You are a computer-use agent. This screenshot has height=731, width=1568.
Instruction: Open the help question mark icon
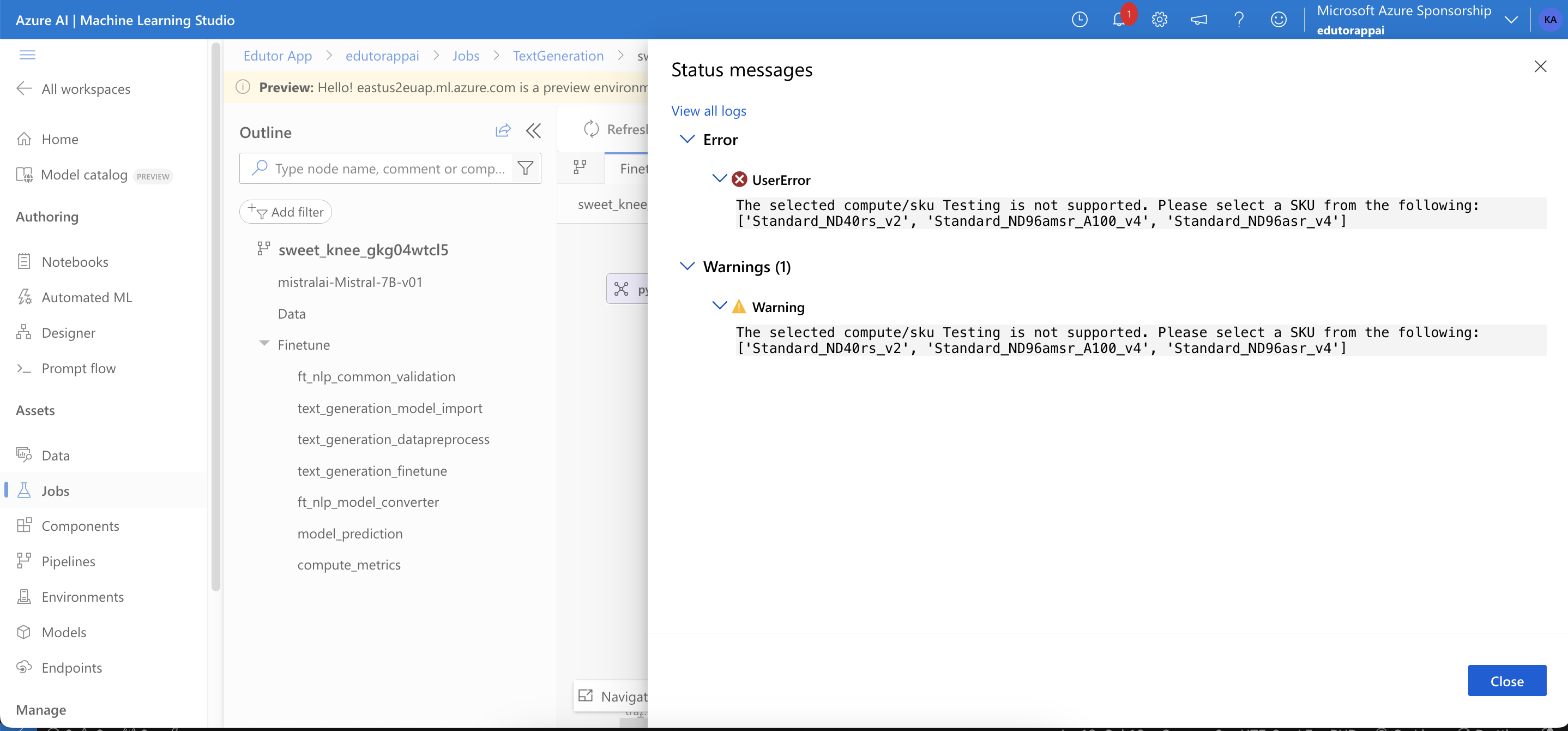pyautogui.click(x=1239, y=20)
